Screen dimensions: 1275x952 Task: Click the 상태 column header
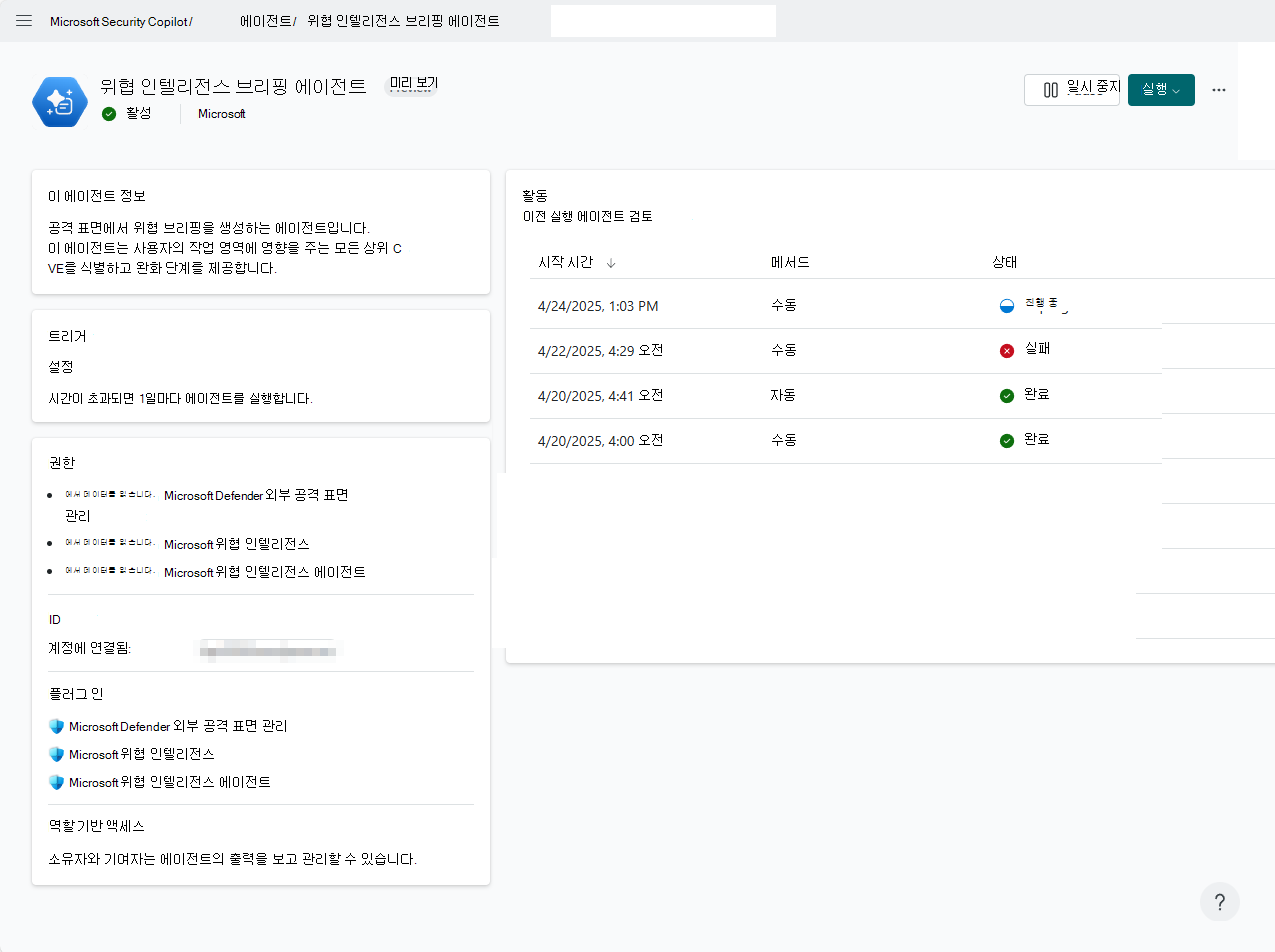[x=1004, y=262]
